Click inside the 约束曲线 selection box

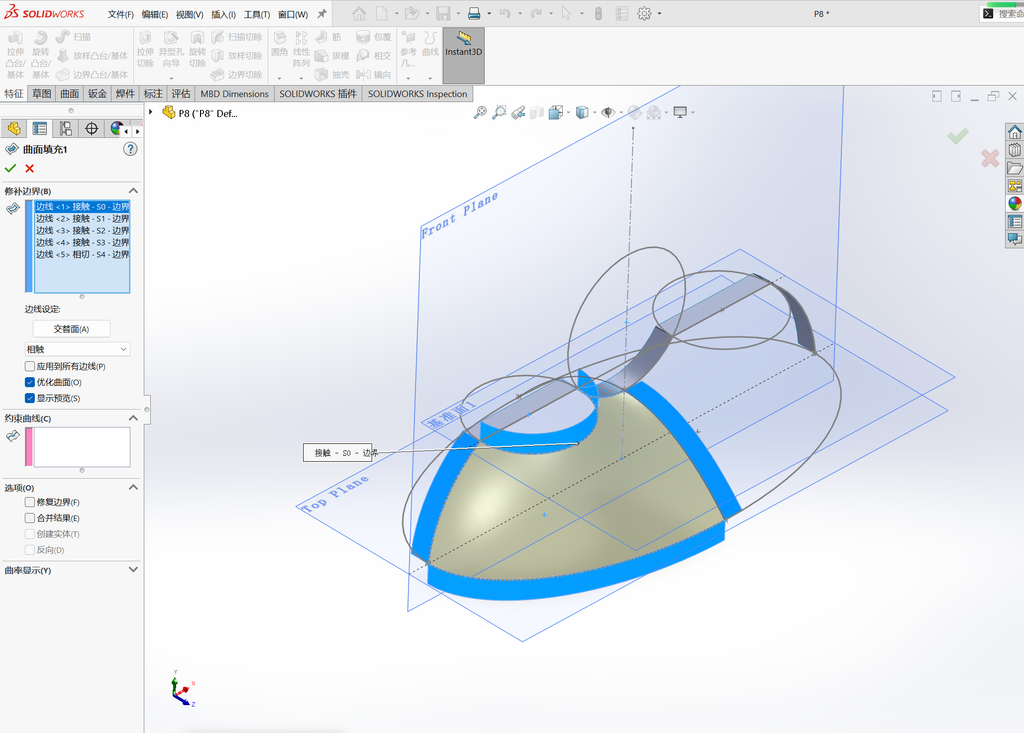click(x=82, y=447)
